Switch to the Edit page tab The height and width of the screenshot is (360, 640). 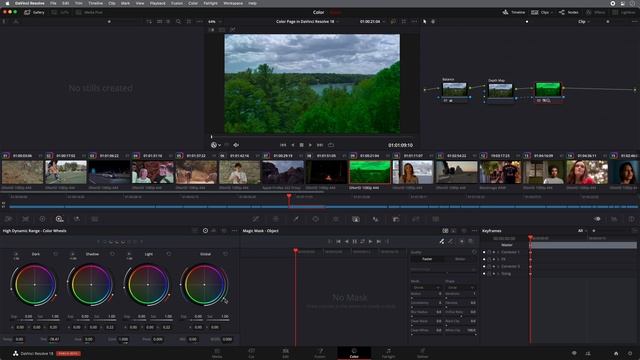(285, 353)
